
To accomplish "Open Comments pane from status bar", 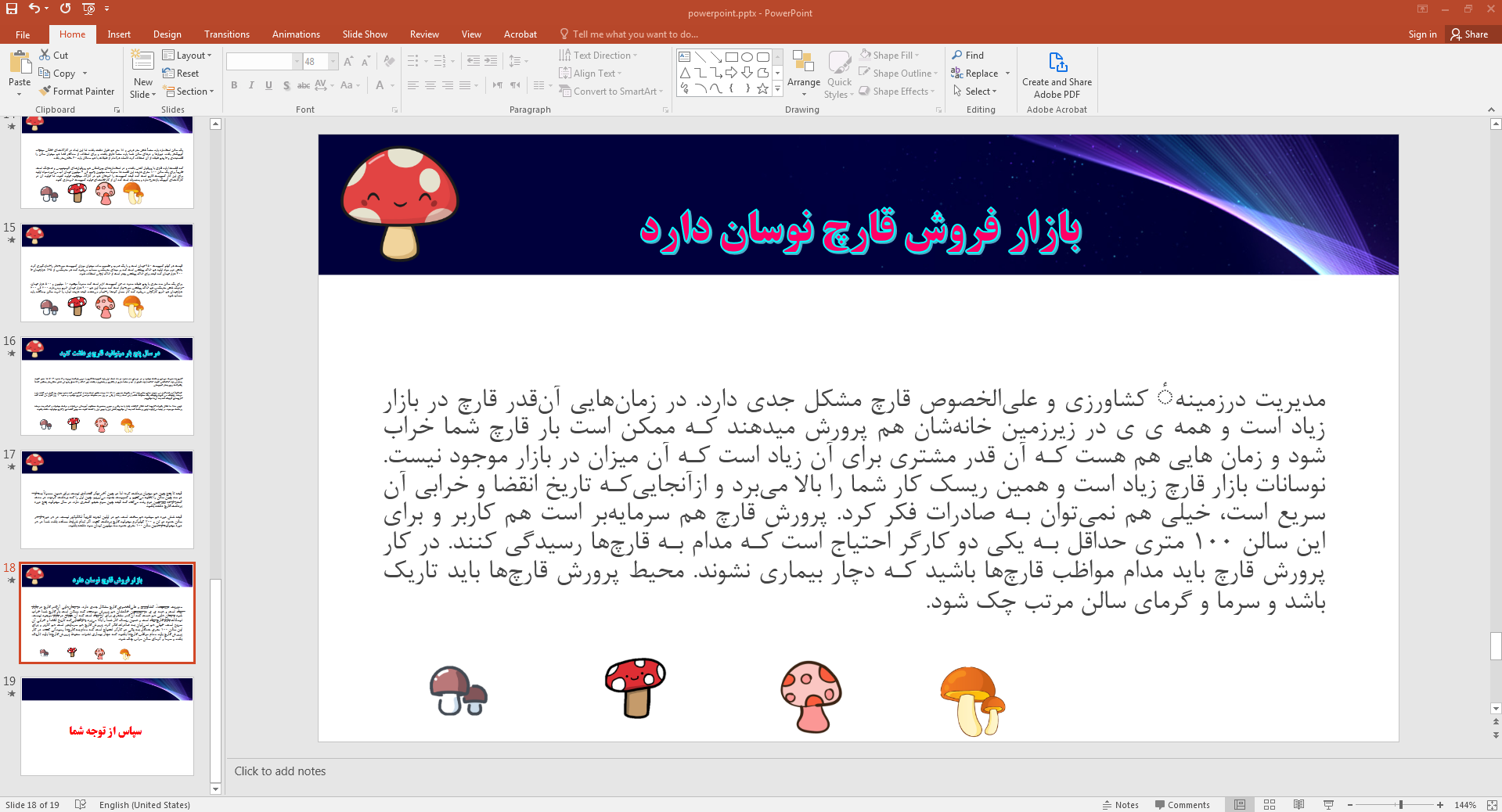I will pos(1182,805).
